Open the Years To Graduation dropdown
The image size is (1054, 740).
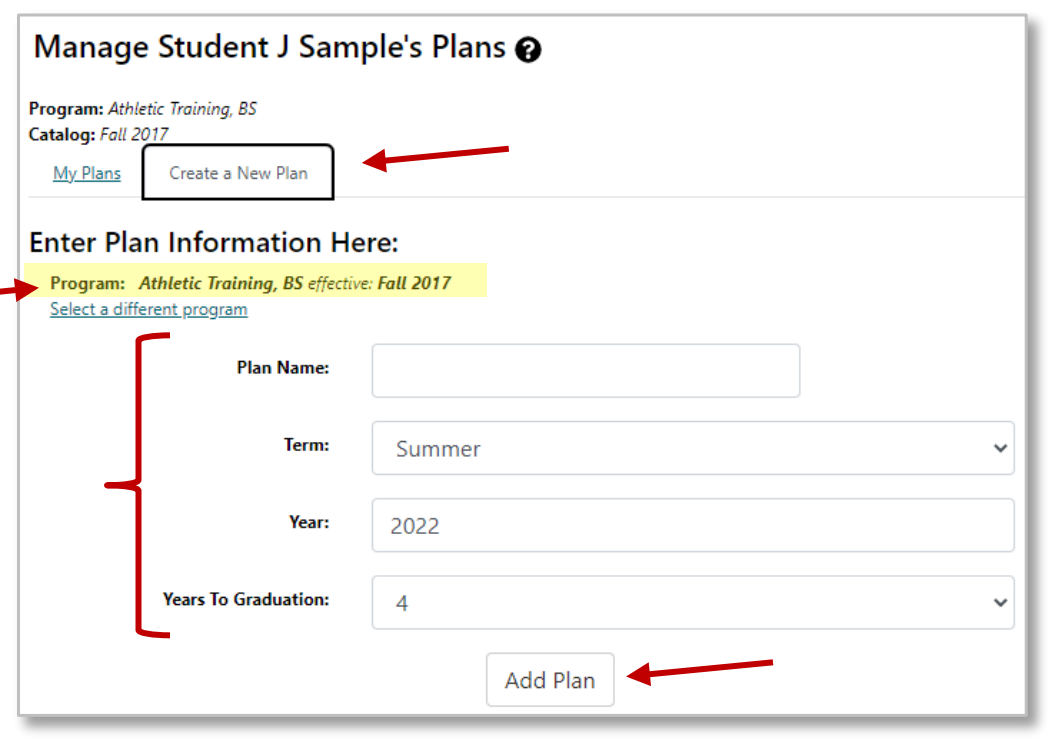[692, 602]
